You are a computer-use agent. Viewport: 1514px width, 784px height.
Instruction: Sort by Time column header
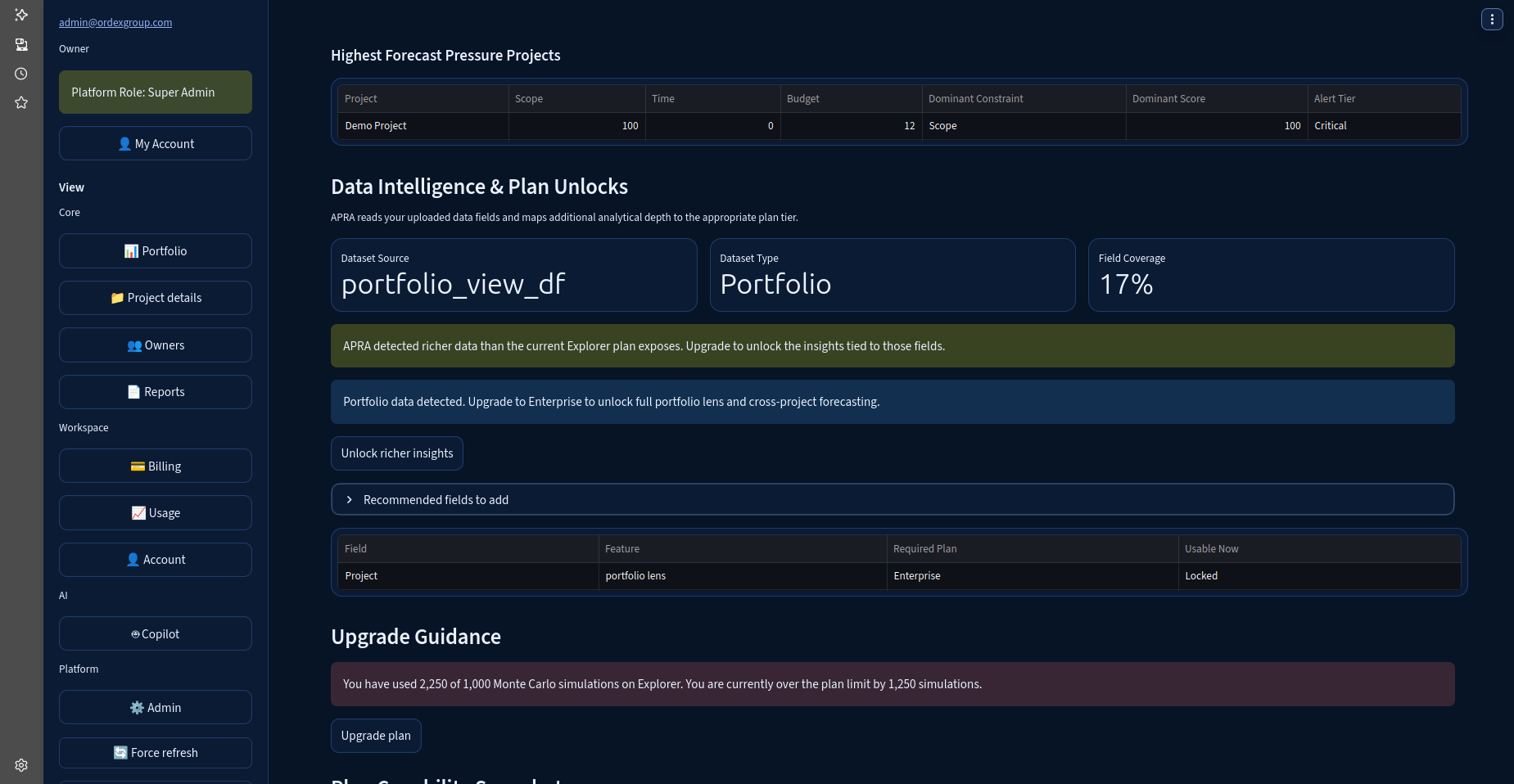712,98
